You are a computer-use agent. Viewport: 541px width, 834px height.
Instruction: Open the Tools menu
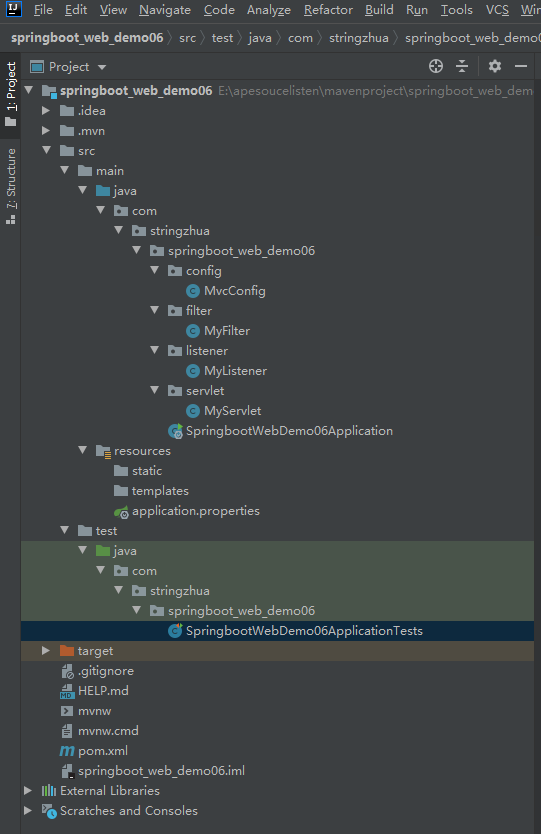pos(456,10)
